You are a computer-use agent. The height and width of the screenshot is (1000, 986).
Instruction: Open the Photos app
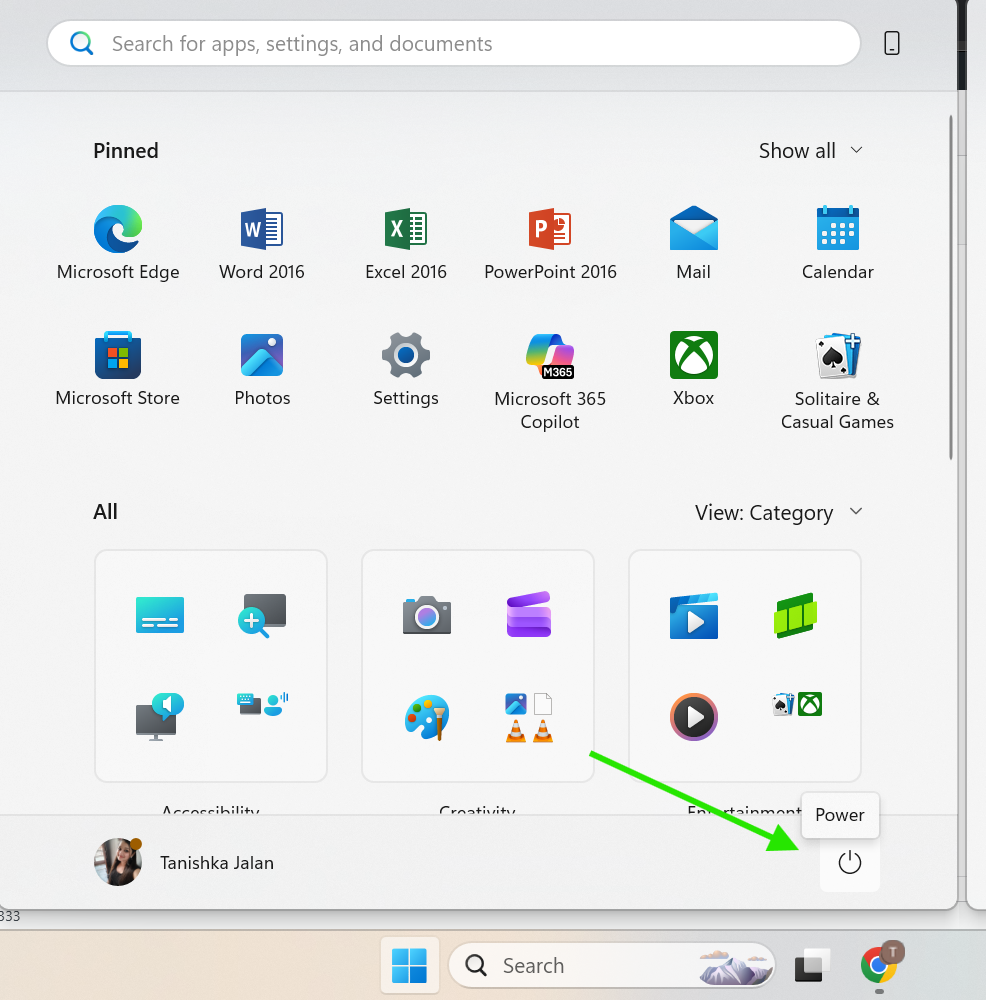click(x=261, y=369)
